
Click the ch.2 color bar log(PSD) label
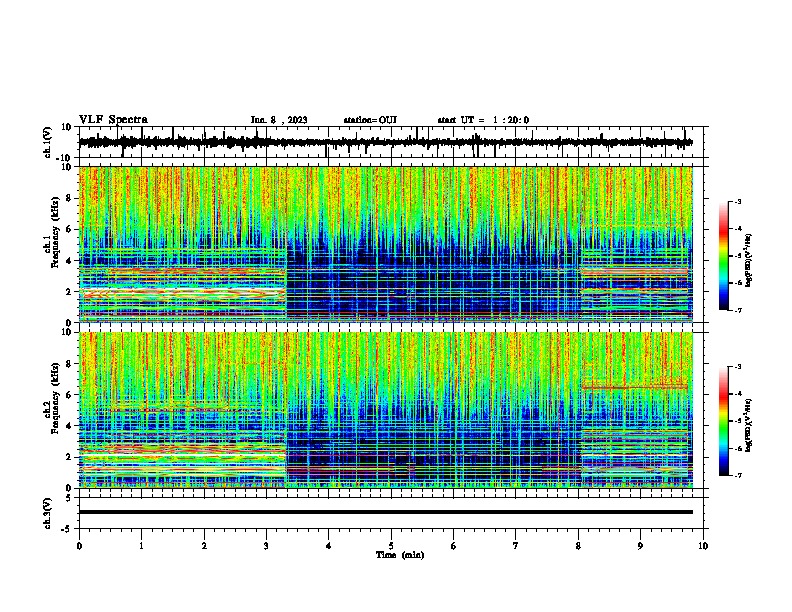pos(749,426)
